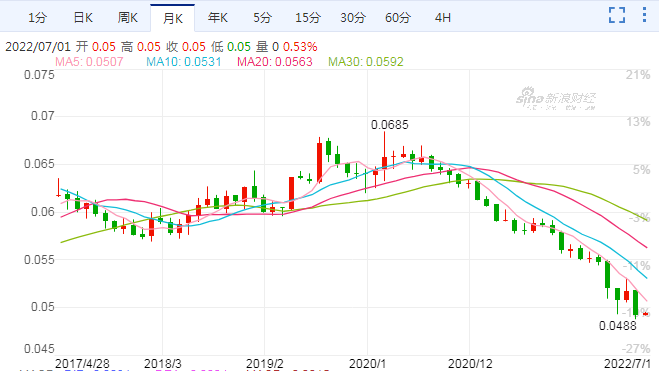Click the 13% right axis label

coord(638,122)
